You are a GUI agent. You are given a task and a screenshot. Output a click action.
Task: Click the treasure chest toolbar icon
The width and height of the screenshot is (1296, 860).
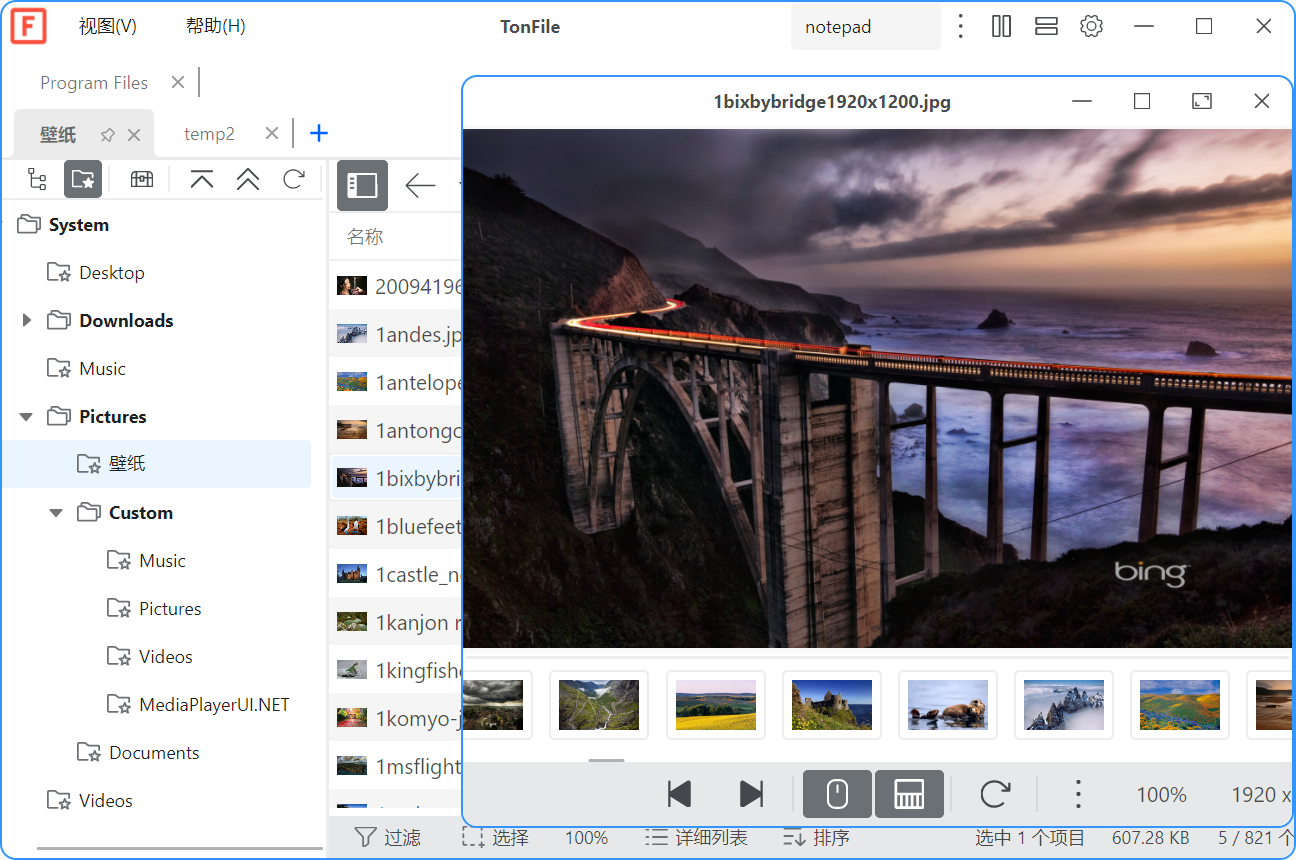click(141, 179)
